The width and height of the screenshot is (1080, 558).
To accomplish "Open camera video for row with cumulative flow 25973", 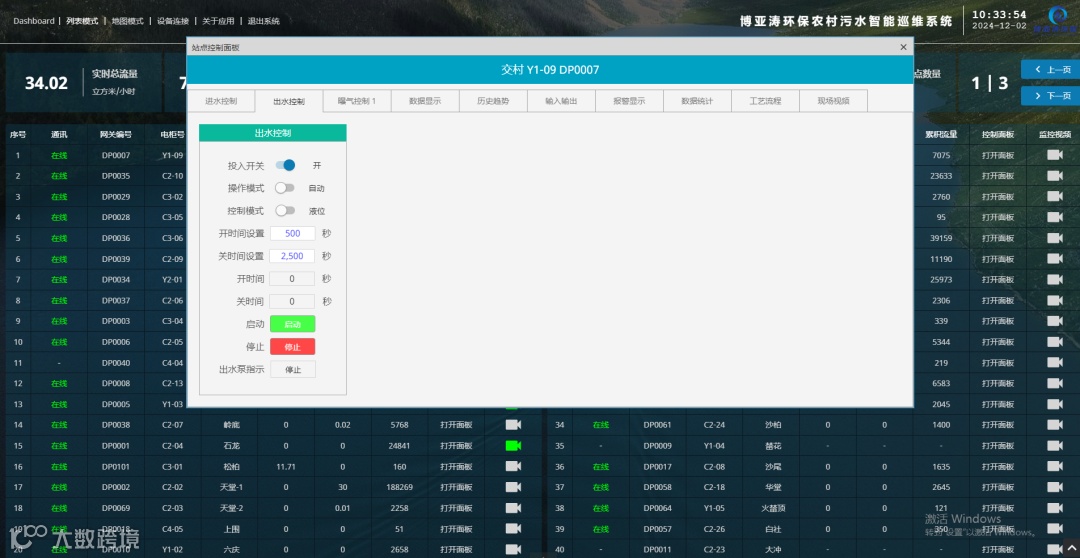I will 1055,280.
